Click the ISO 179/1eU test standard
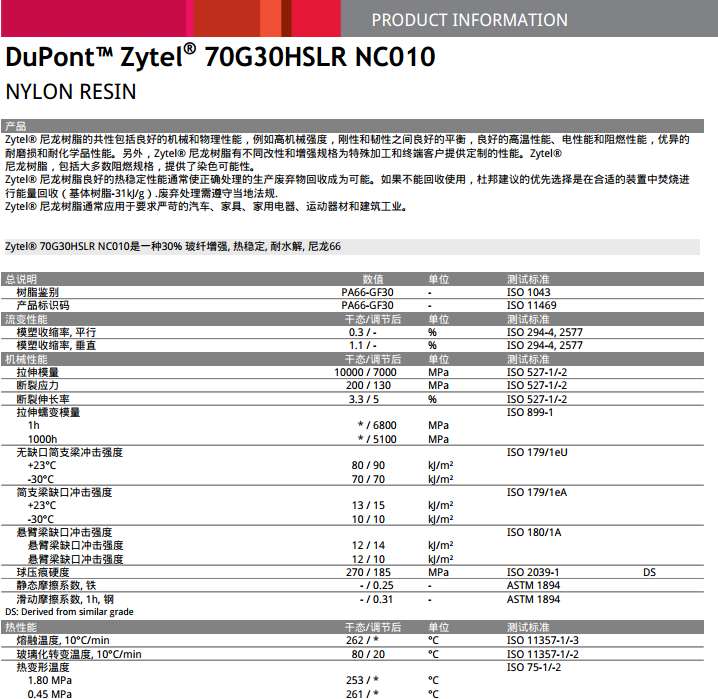 [x=537, y=452]
